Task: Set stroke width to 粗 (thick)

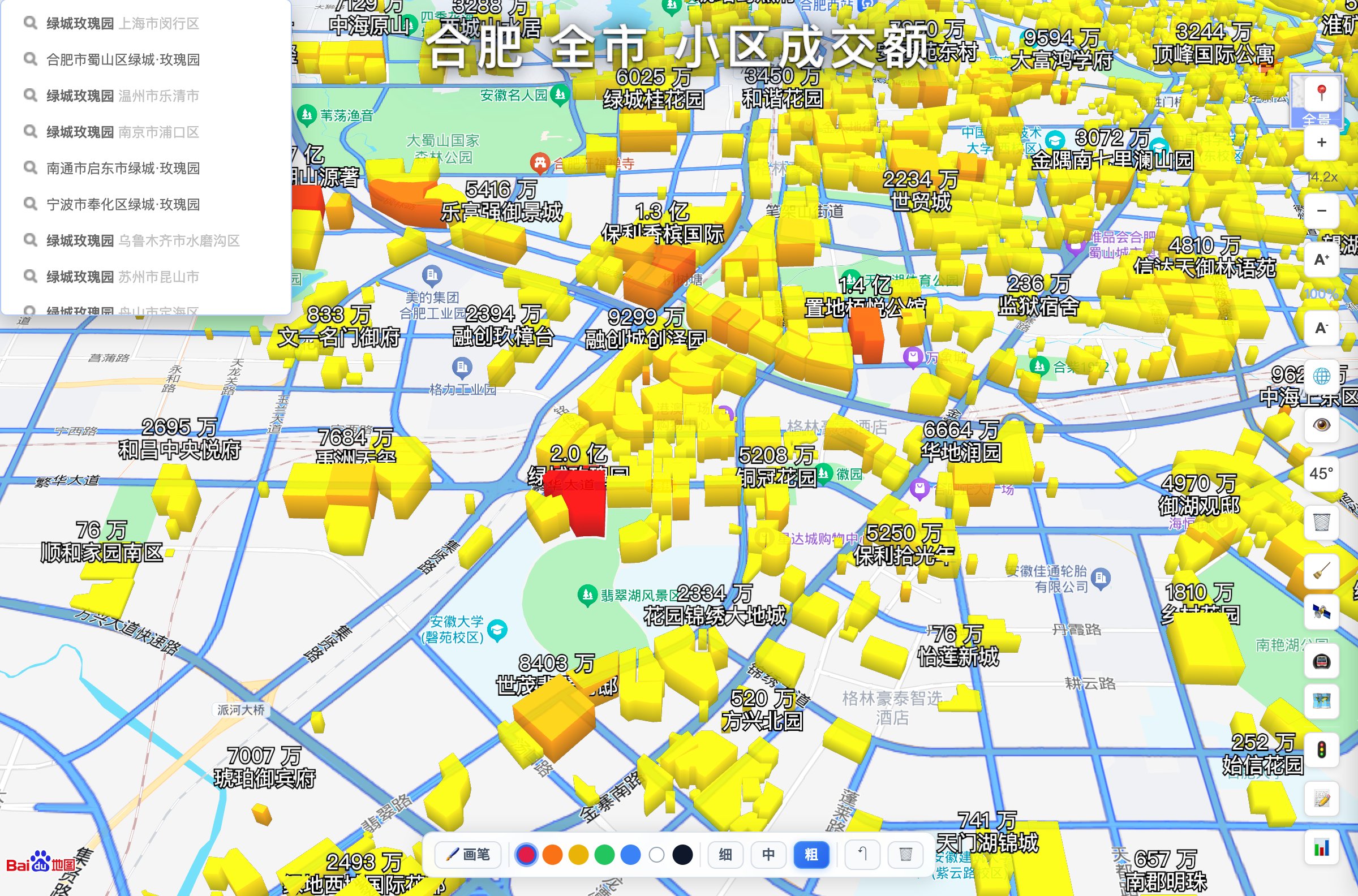Action: pos(811,854)
